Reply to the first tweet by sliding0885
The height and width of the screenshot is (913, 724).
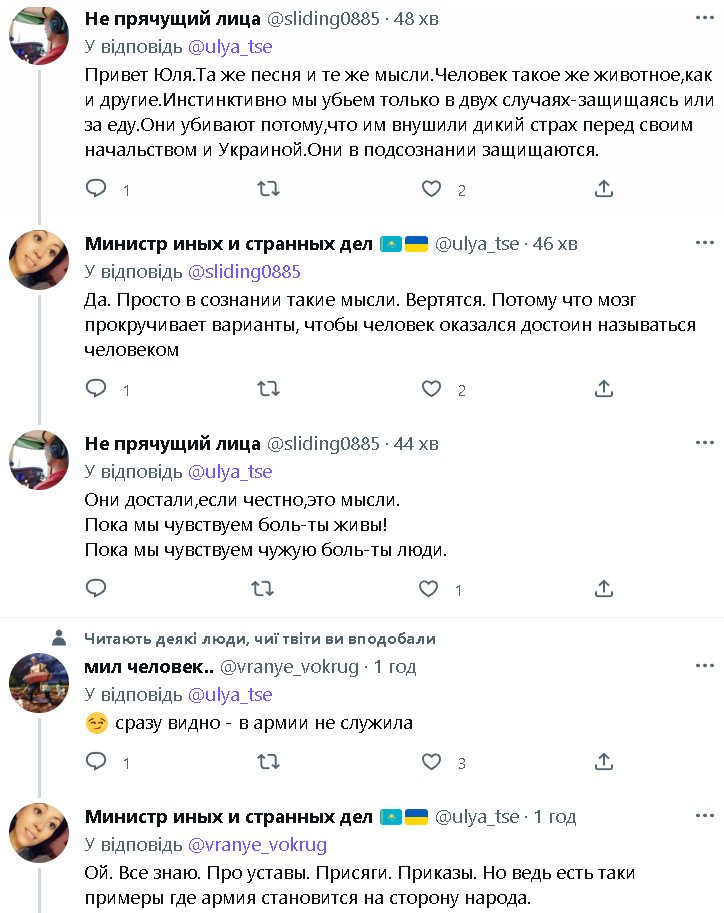[96, 188]
